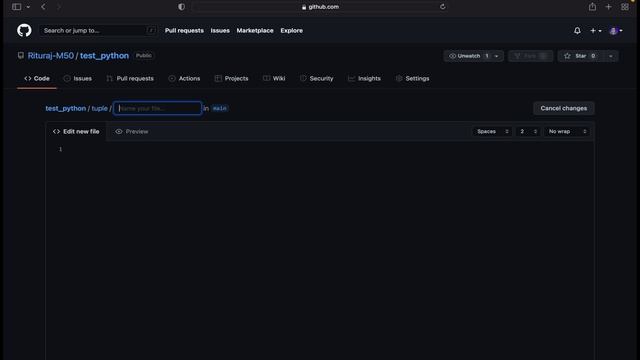The width and height of the screenshot is (640, 360).
Task: Click the Name your file input
Action: click(158, 108)
